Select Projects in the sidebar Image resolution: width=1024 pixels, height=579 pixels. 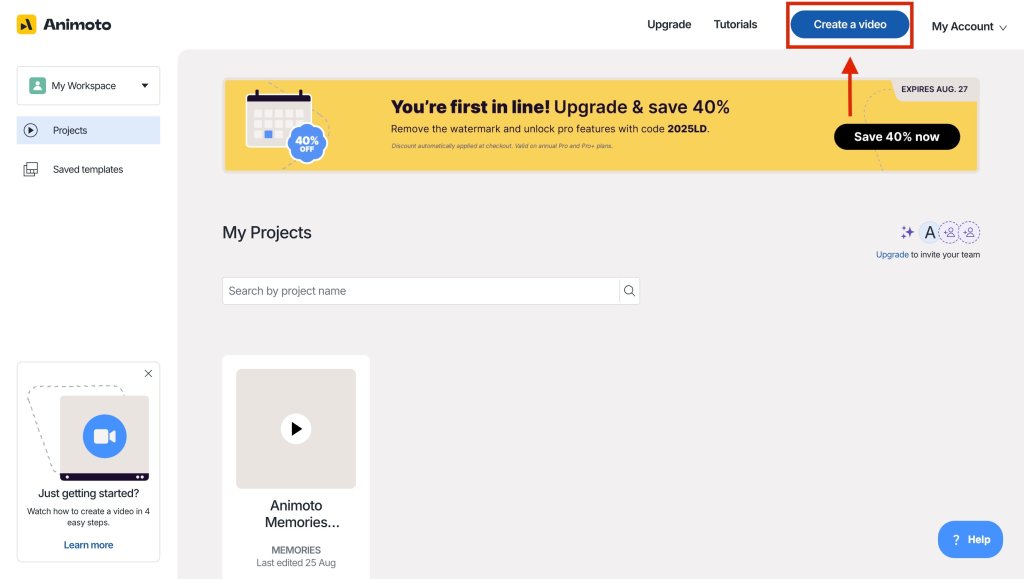[x=88, y=130]
